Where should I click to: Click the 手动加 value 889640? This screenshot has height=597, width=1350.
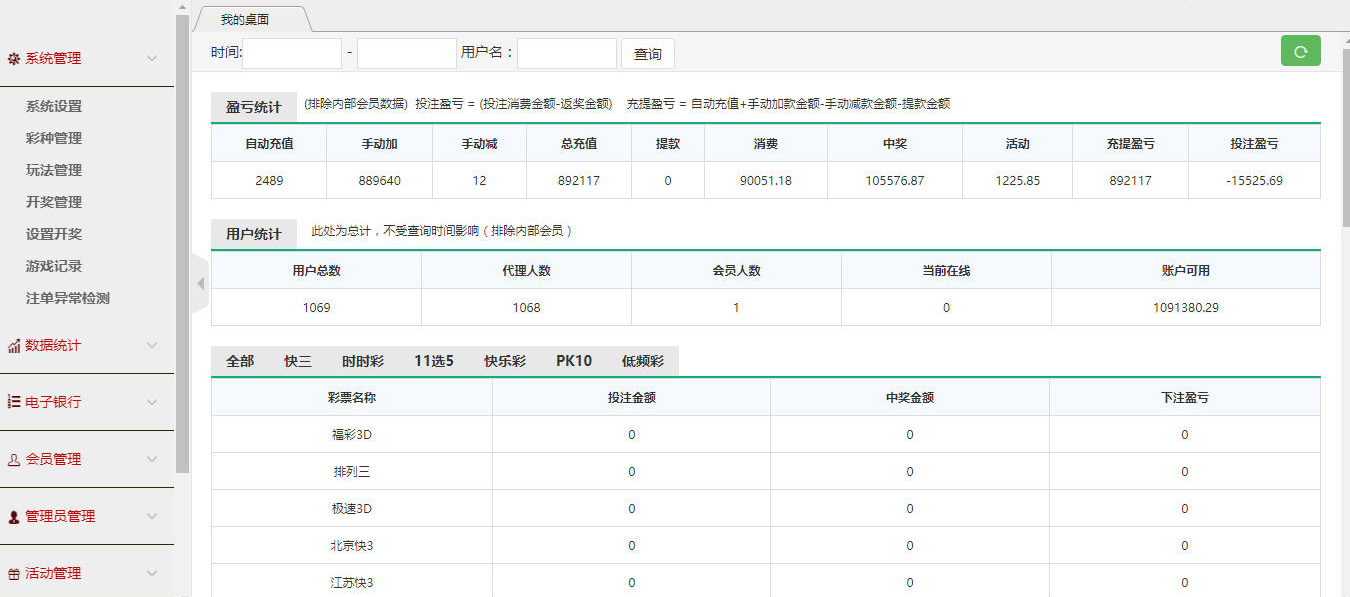click(x=379, y=181)
